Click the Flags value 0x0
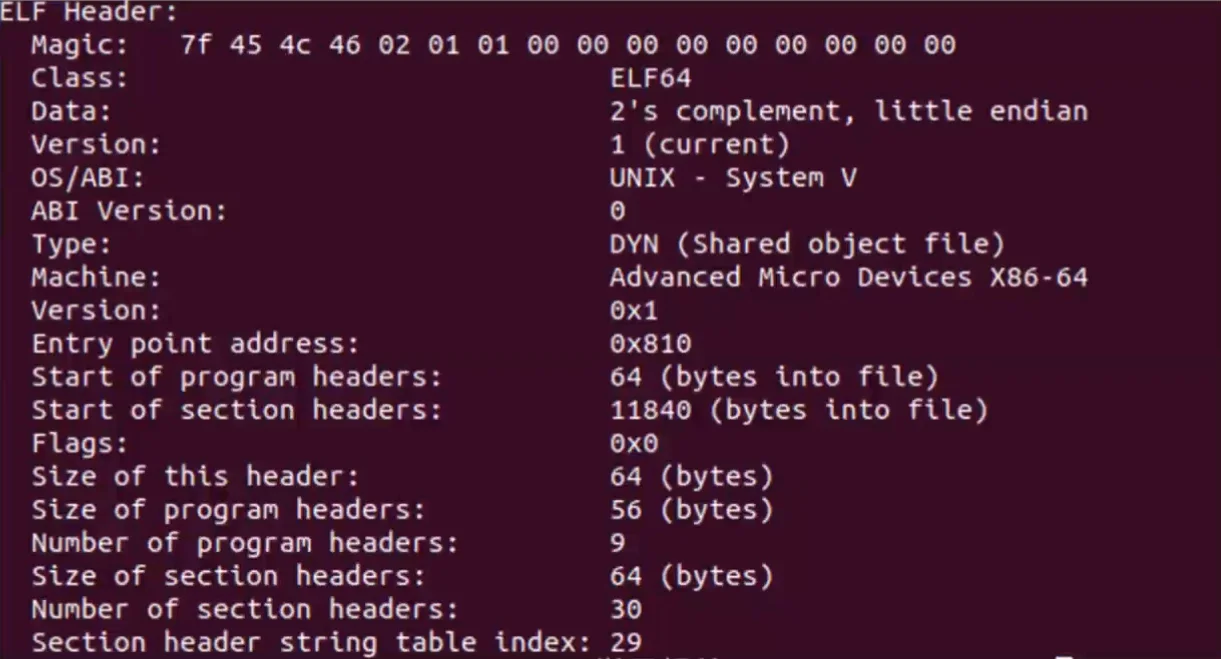 pyautogui.click(x=634, y=443)
